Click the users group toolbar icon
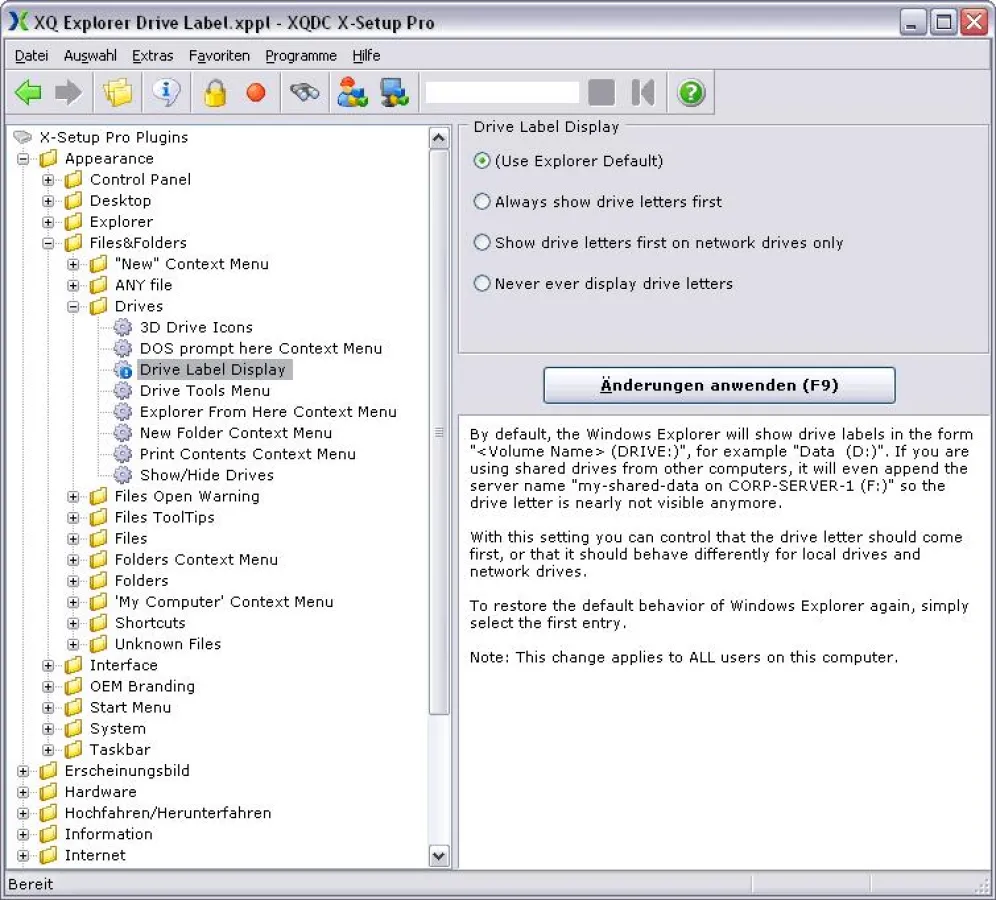This screenshot has width=996, height=900. [352, 93]
